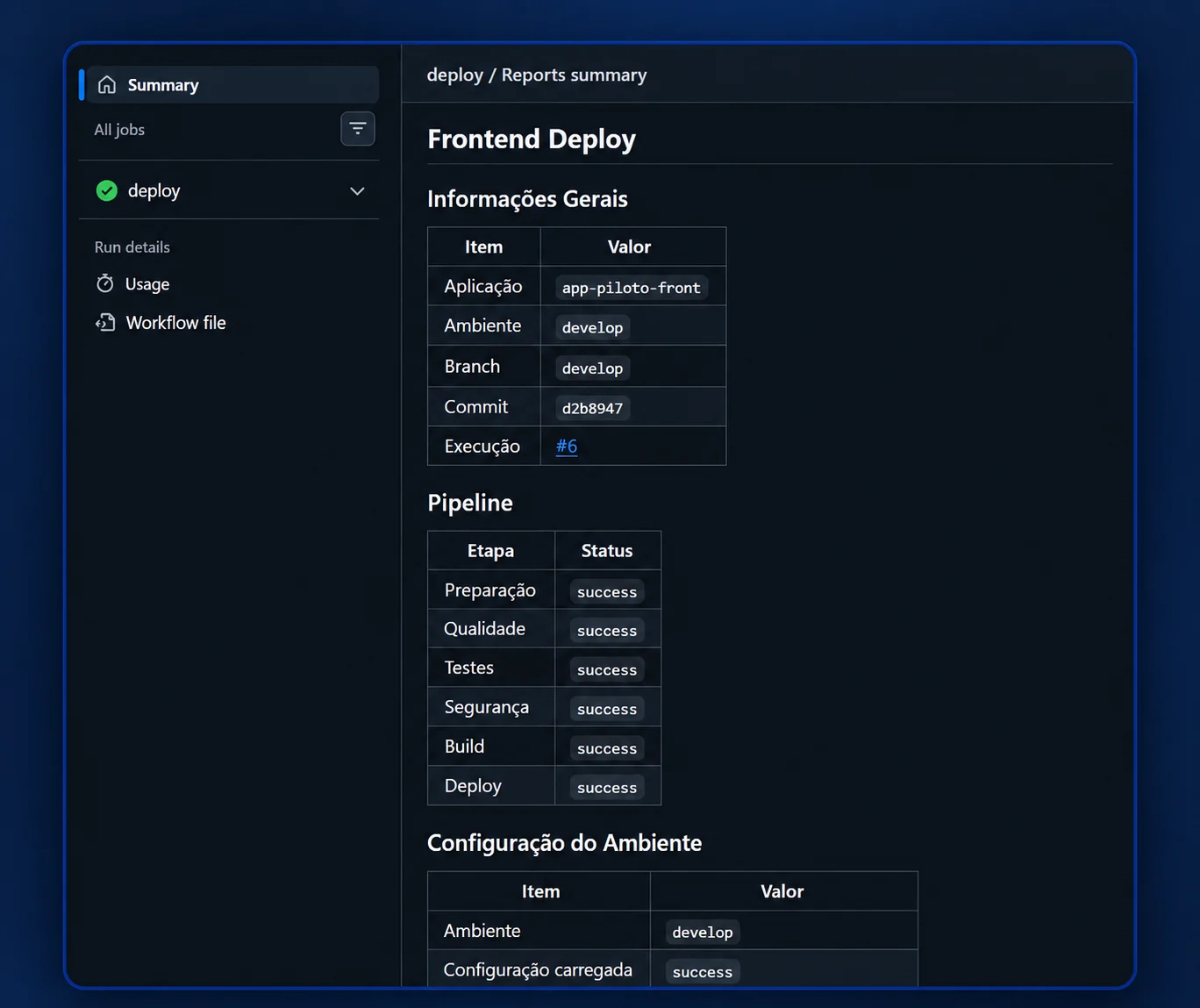Click the success status for Testes
This screenshot has height=1008, width=1200.
607,670
